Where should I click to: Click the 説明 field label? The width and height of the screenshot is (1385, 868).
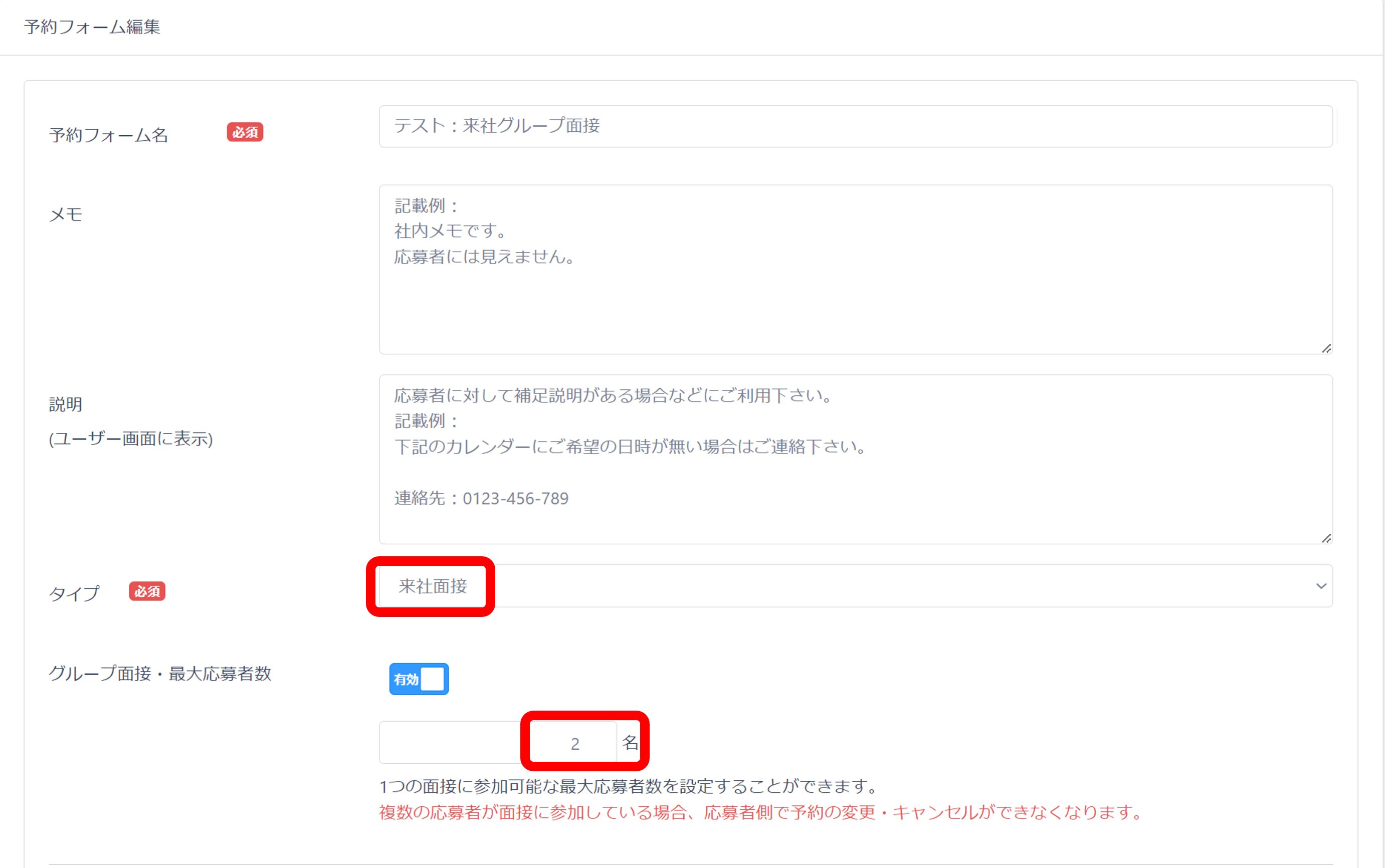click(66, 405)
